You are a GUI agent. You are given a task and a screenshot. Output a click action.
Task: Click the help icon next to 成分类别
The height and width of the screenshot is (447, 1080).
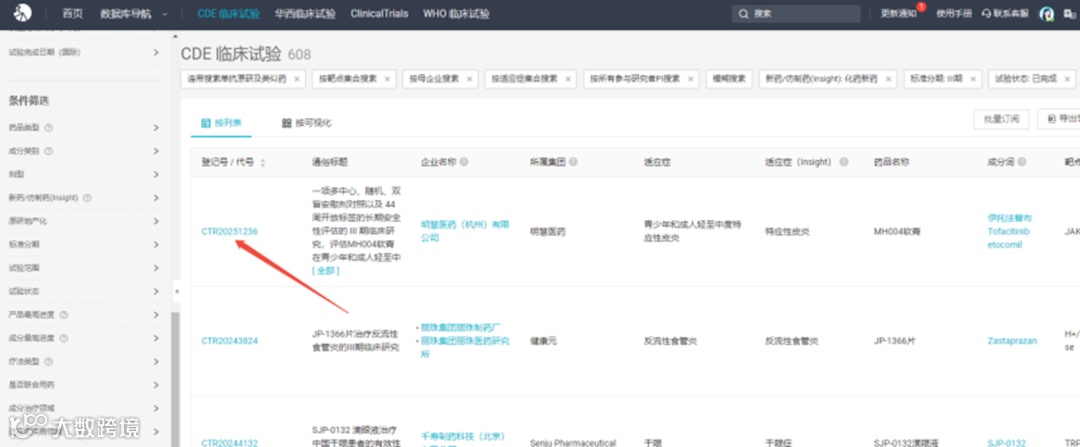tap(49, 151)
